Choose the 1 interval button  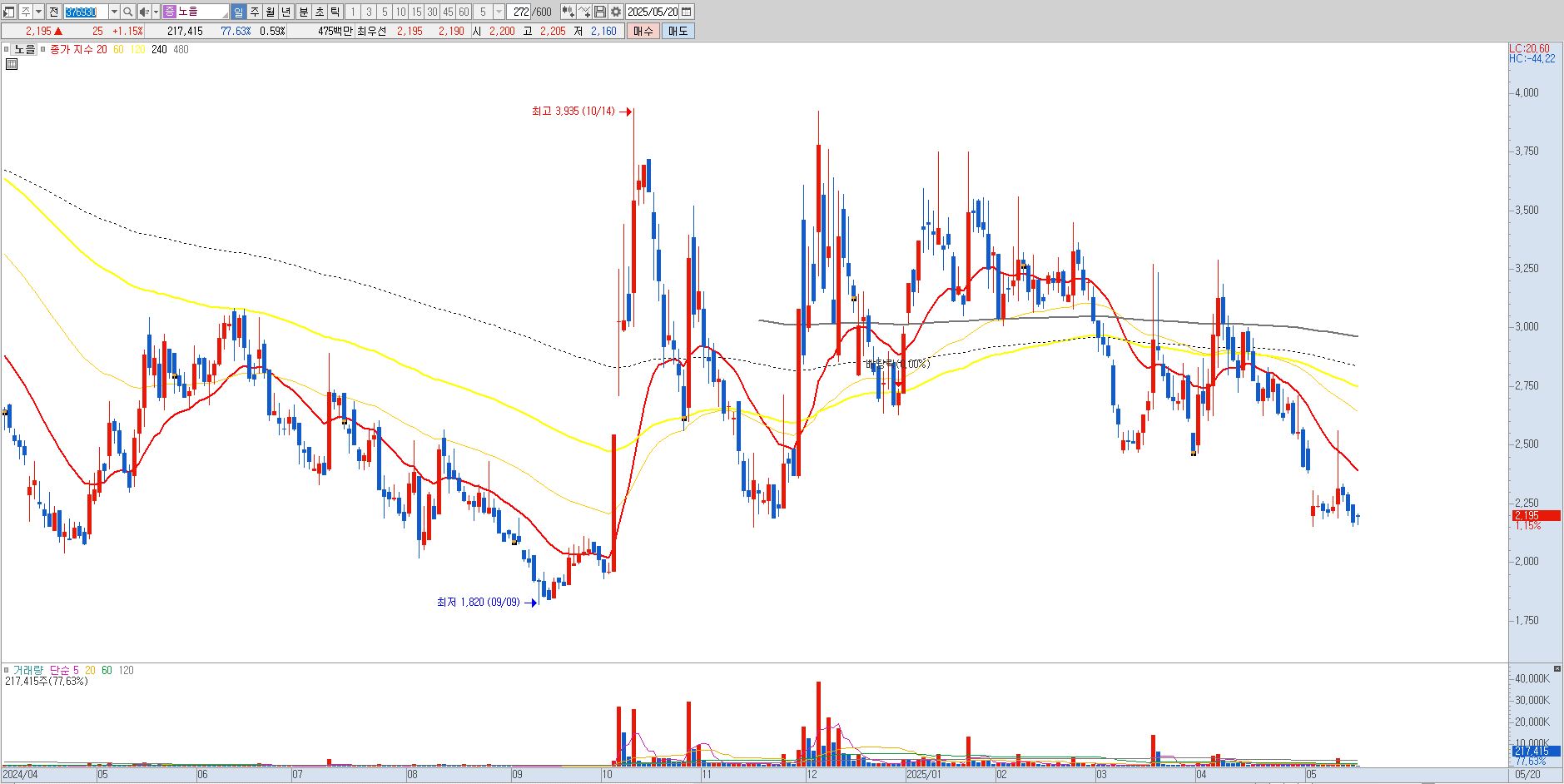(353, 12)
